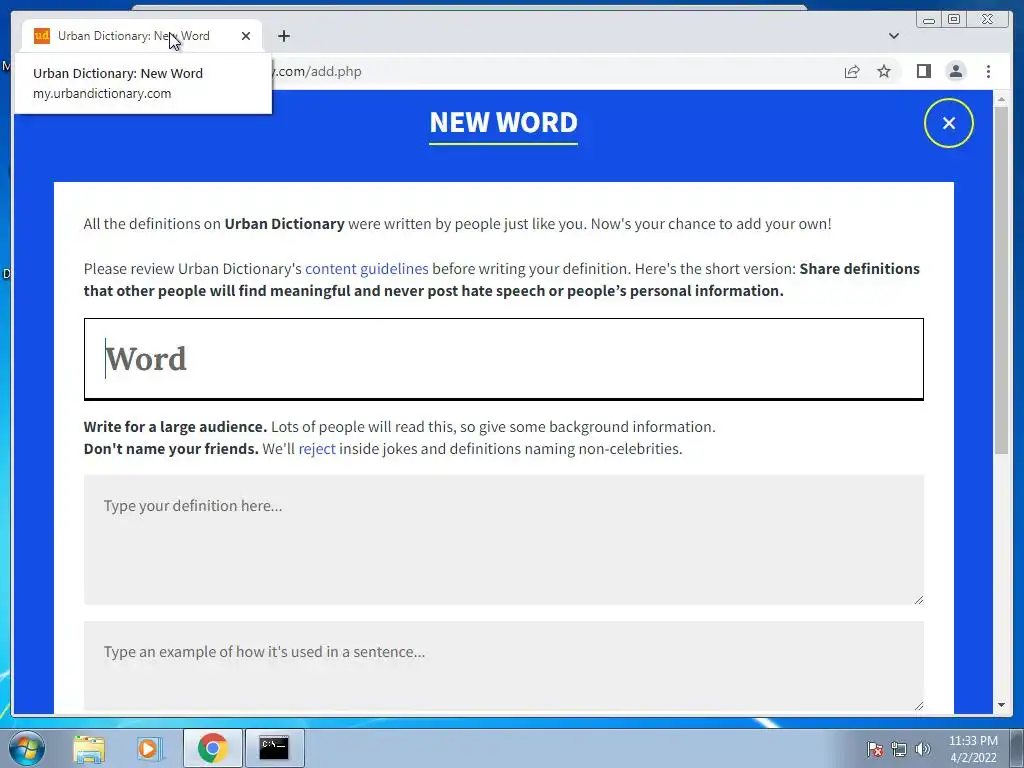Image resolution: width=1024 pixels, height=768 pixels.
Task: Click the page scroll down arrow
Action: pyautogui.click(x=1001, y=705)
